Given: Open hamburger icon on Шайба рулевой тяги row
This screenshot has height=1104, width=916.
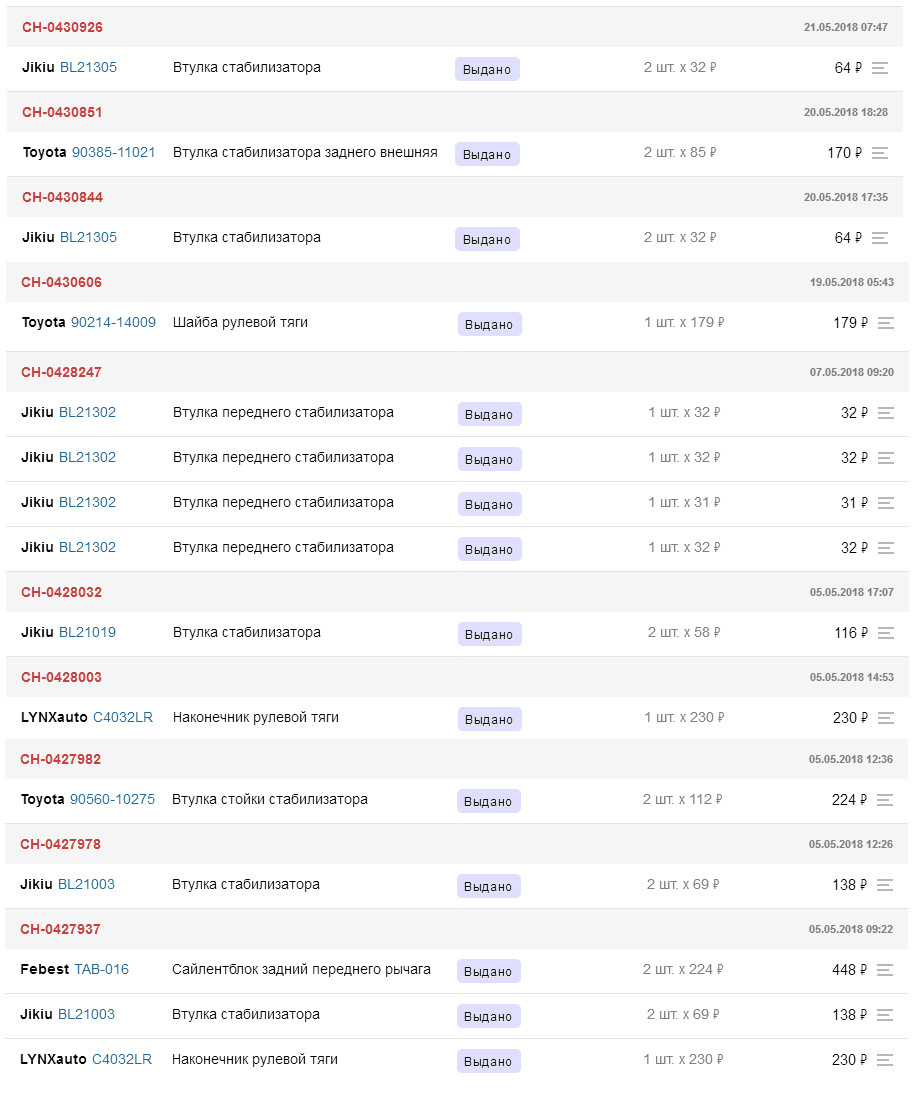Looking at the screenshot, I should [x=885, y=323].
